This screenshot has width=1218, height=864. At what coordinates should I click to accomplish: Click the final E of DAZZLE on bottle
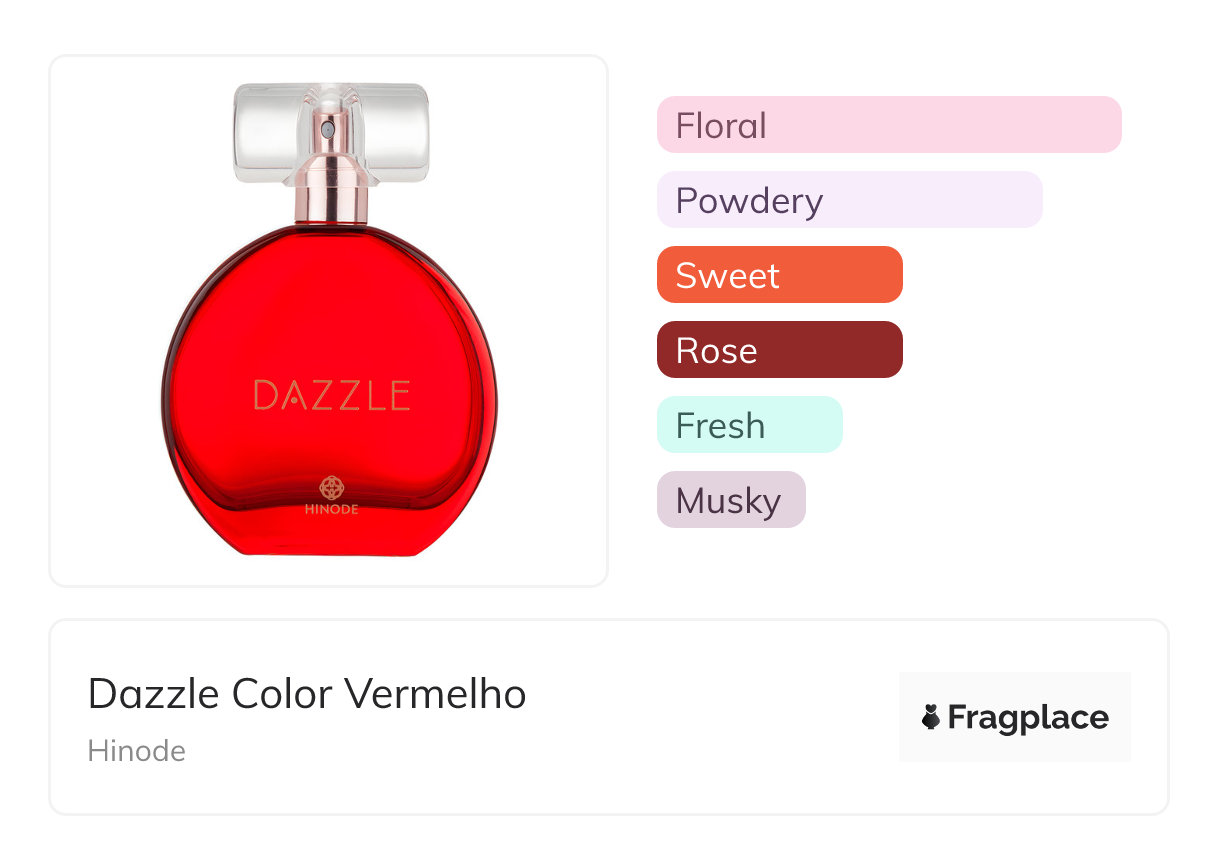click(x=399, y=395)
